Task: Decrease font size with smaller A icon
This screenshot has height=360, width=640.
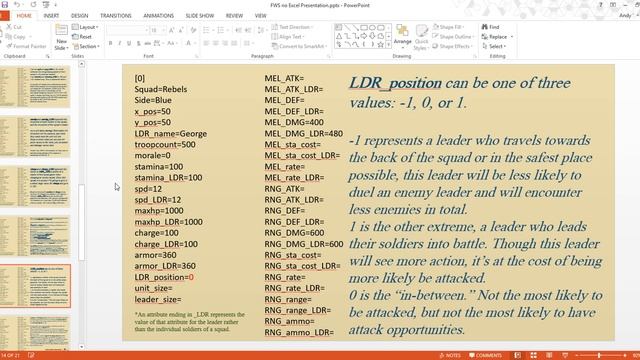Action: coord(181,30)
